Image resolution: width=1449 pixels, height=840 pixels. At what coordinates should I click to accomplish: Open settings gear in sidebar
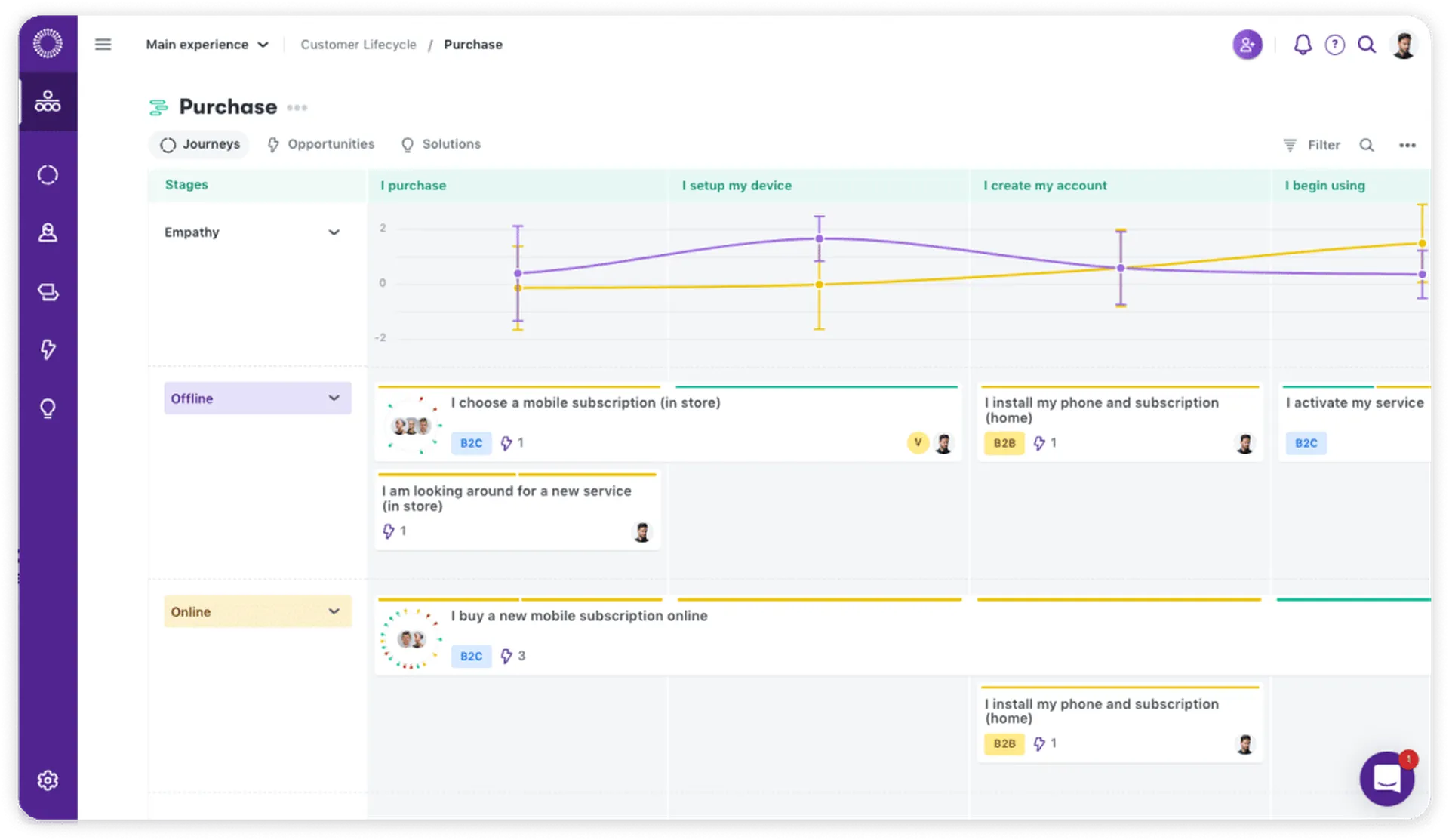[x=48, y=780]
